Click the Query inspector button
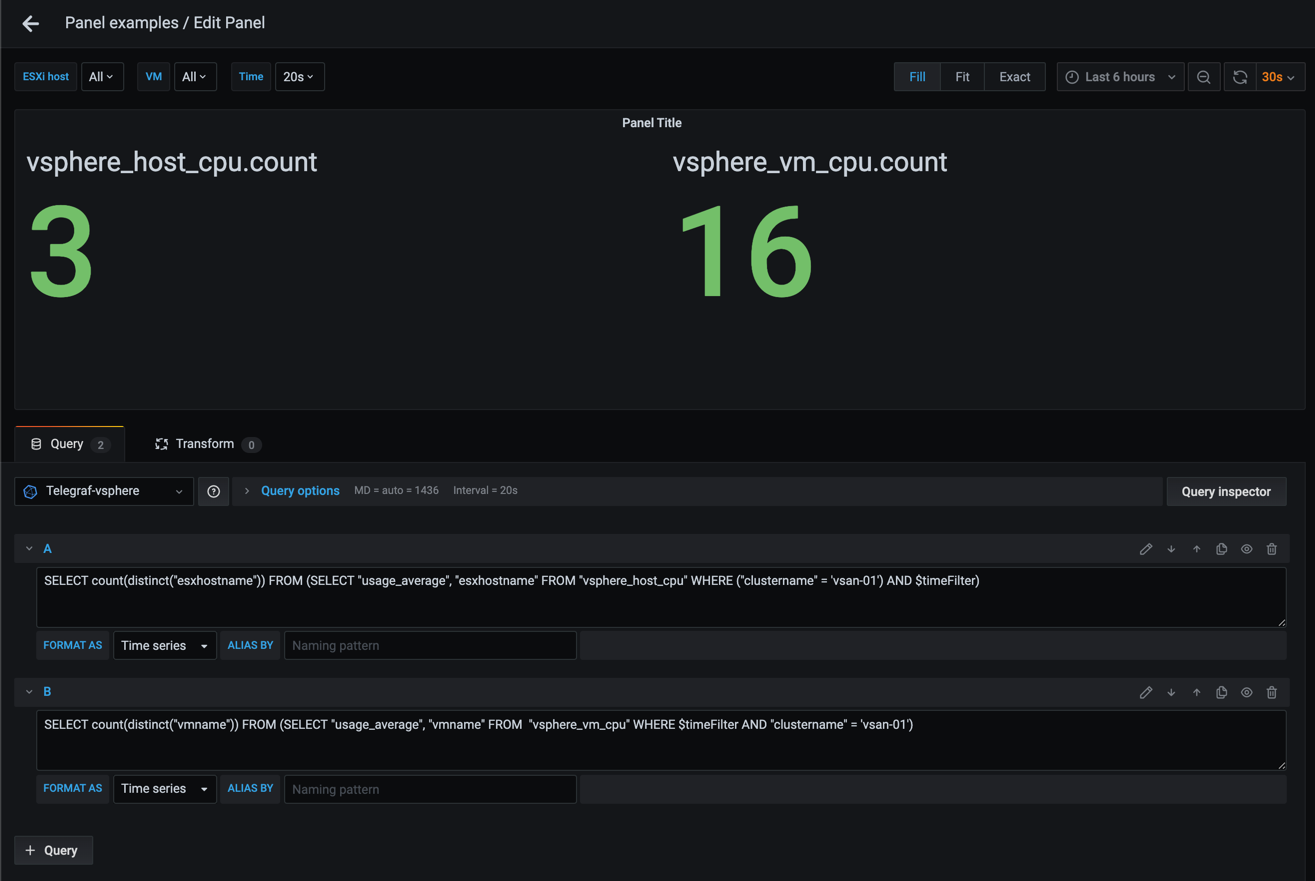Screen dimensions: 1315x881 pyautogui.click(x=1226, y=491)
